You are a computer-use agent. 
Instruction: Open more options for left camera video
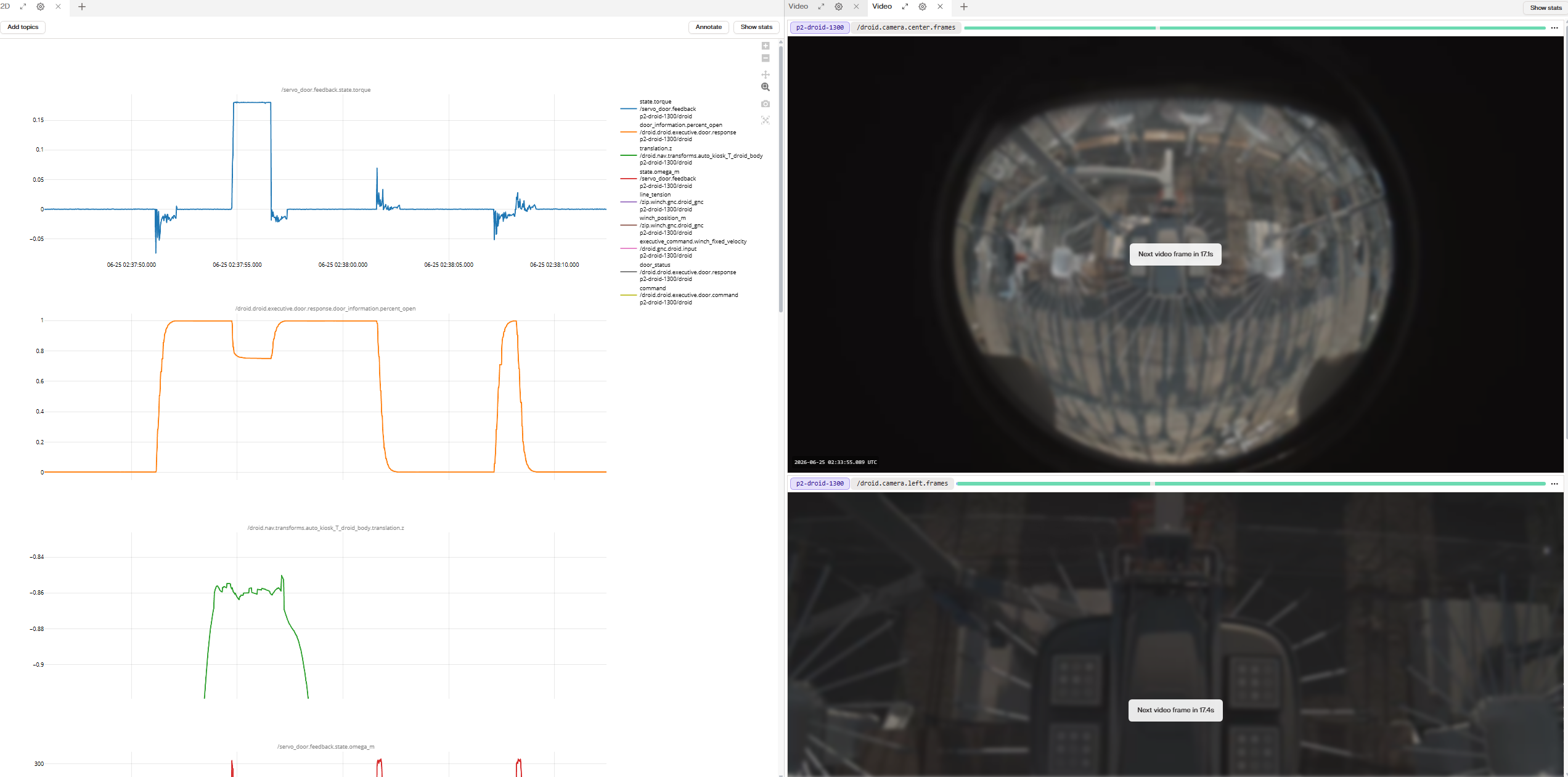coord(1554,484)
